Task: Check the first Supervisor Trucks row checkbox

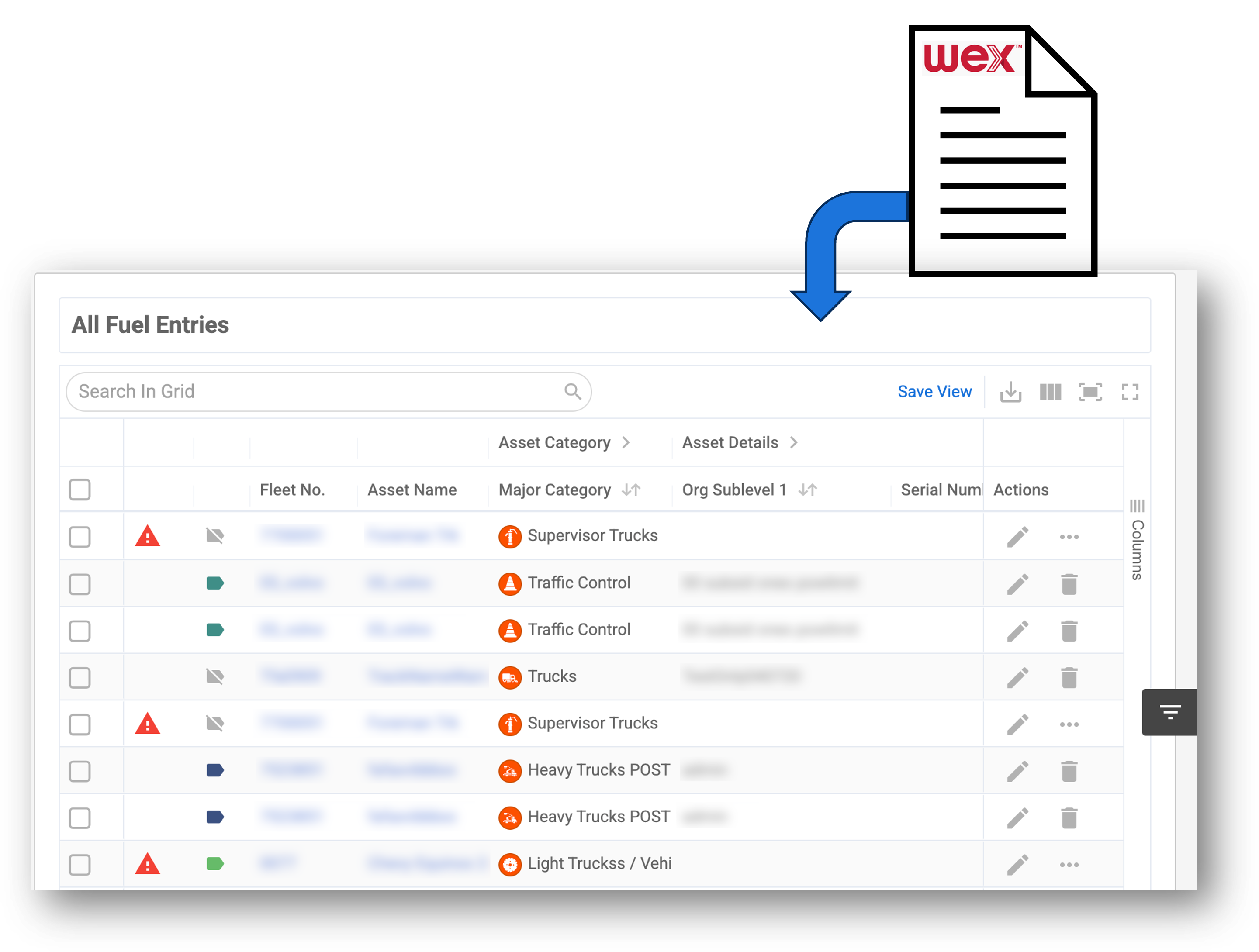Action: pyautogui.click(x=80, y=537)
